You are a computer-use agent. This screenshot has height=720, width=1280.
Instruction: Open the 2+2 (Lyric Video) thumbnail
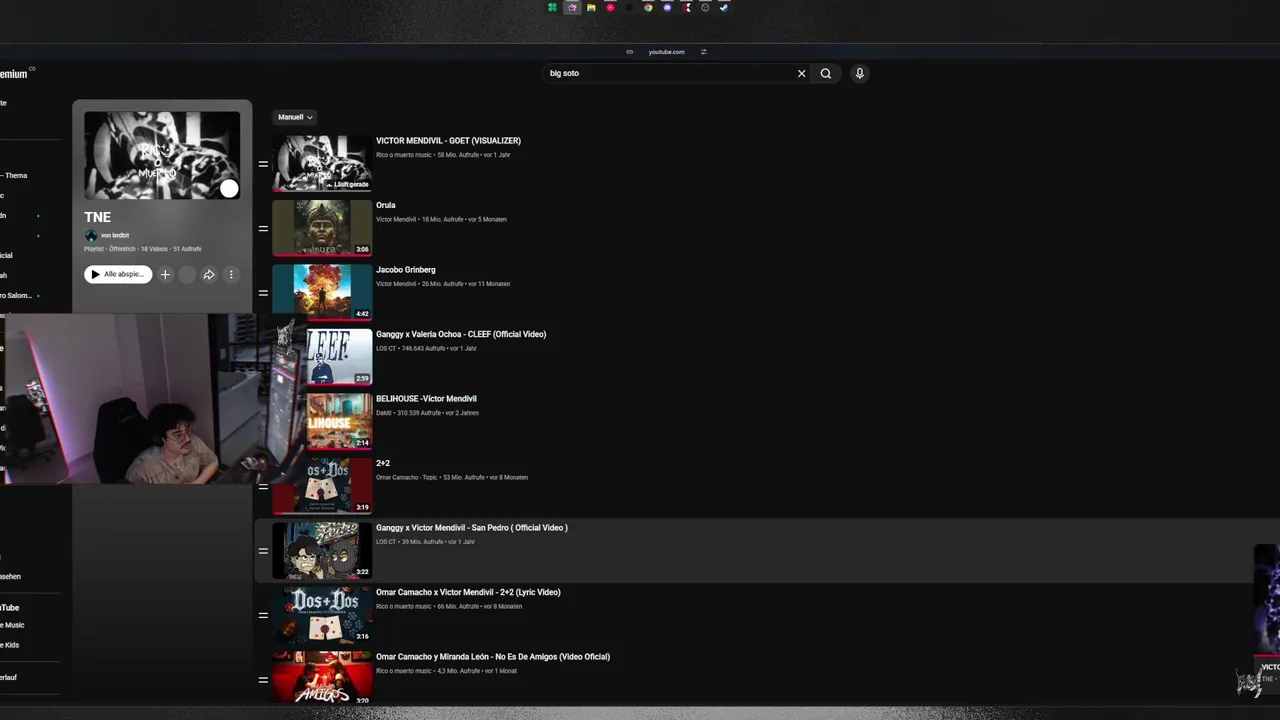click(x=322, y=615)
